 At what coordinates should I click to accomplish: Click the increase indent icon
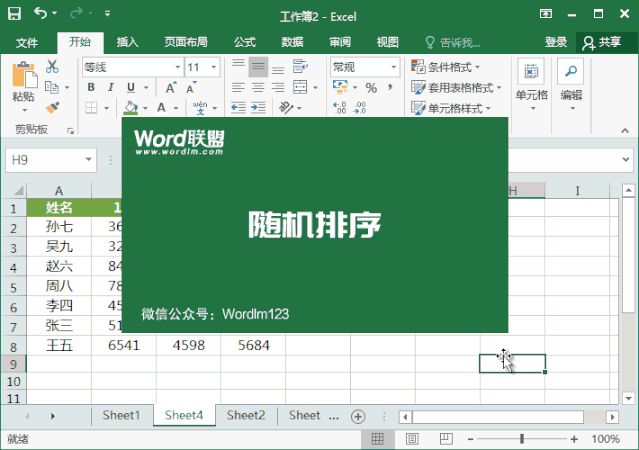[x=258, y=108]
